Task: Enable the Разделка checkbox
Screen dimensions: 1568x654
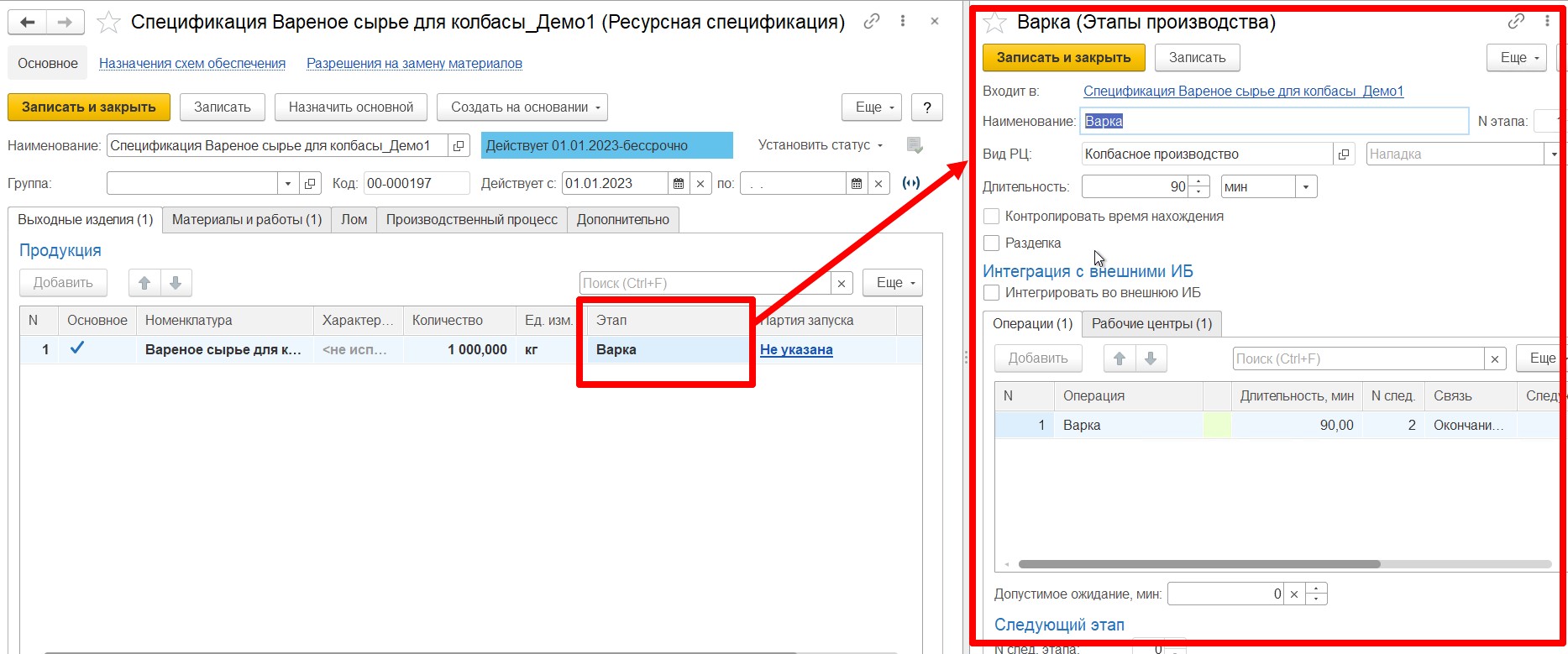Action: (x=992, y=243)
